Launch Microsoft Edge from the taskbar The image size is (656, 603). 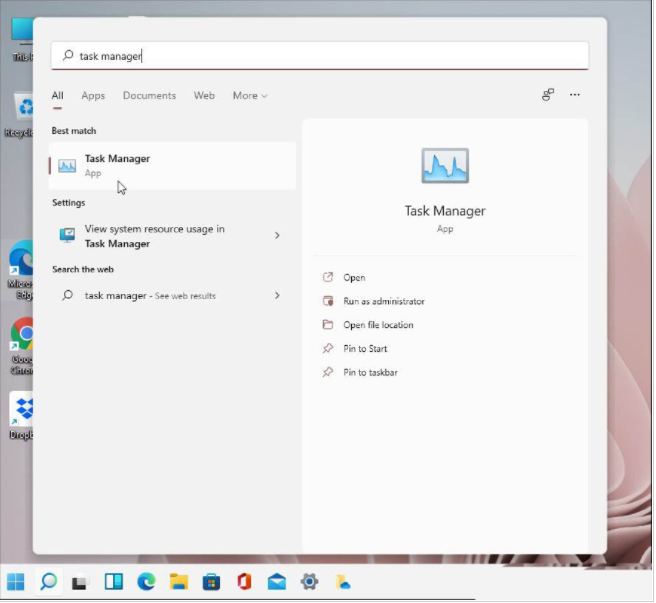click(146, 581)
